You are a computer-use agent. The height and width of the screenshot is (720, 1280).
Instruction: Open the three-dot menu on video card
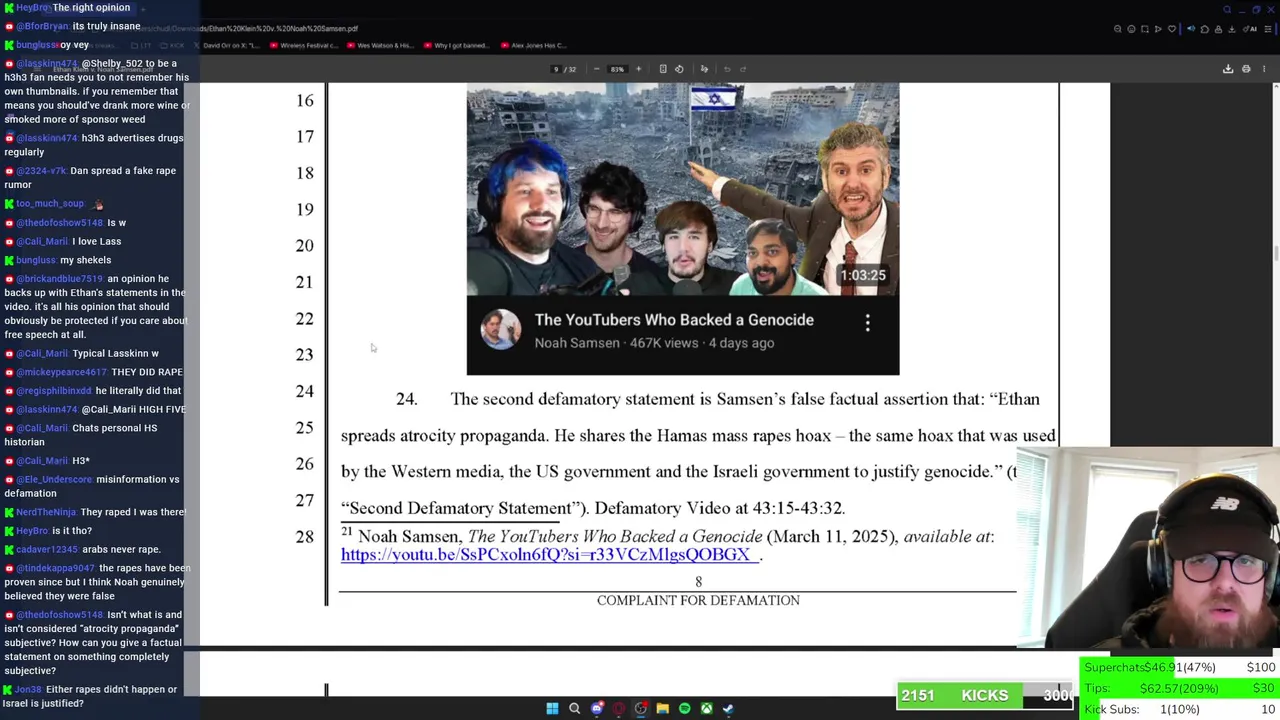tap(867, 322)
